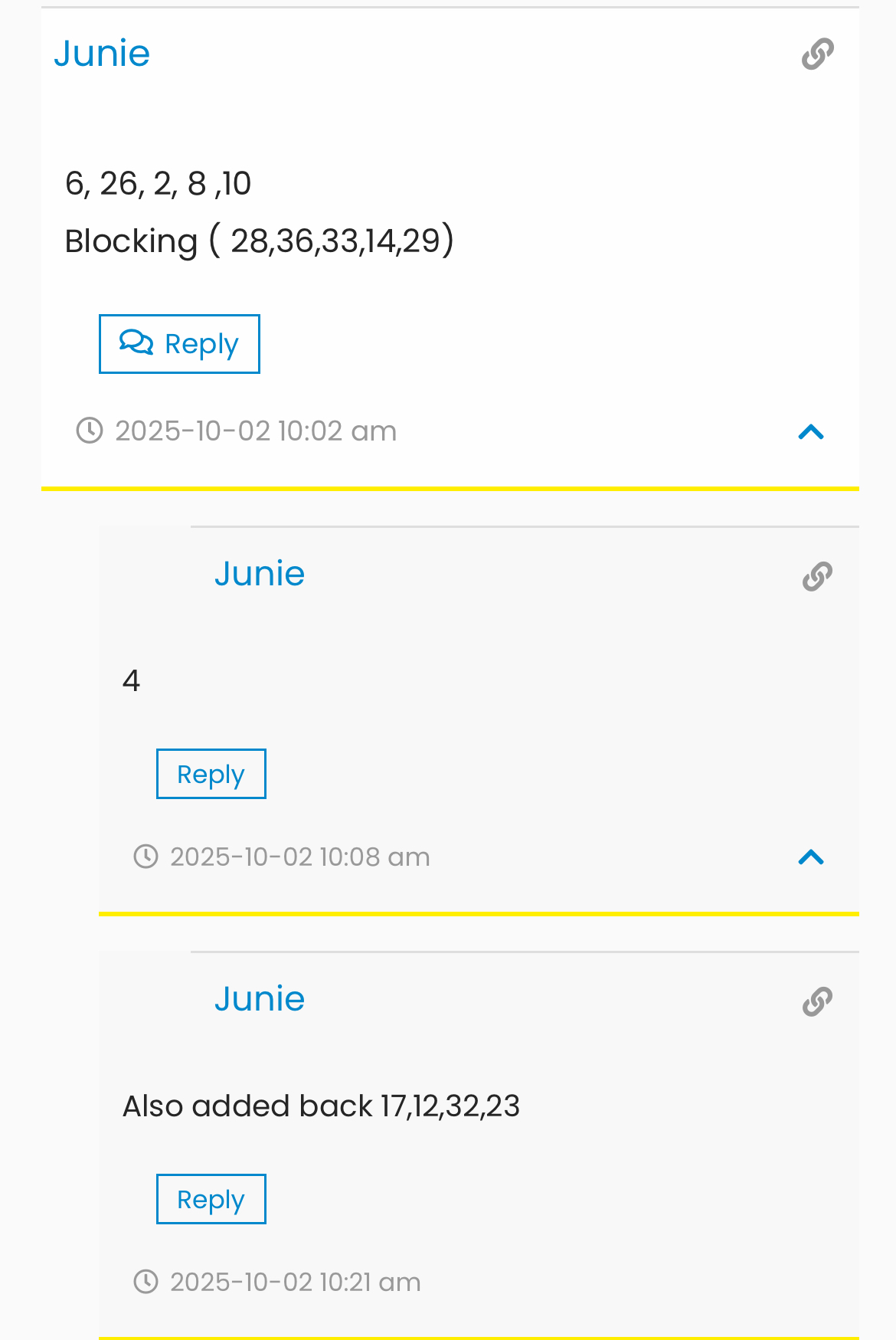Click the "Blocking ( 28,36,33,14,29)" text
896x1340 pixels.
pyautogui.click(x=260, y=241)
